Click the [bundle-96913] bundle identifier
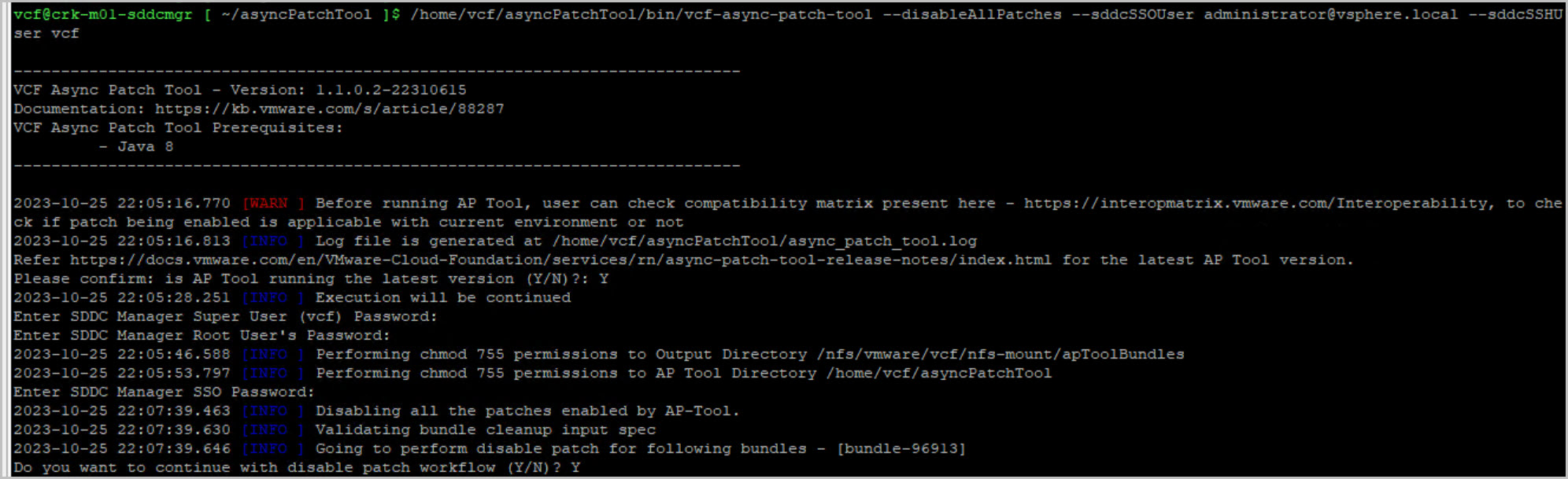 point(900,448)
